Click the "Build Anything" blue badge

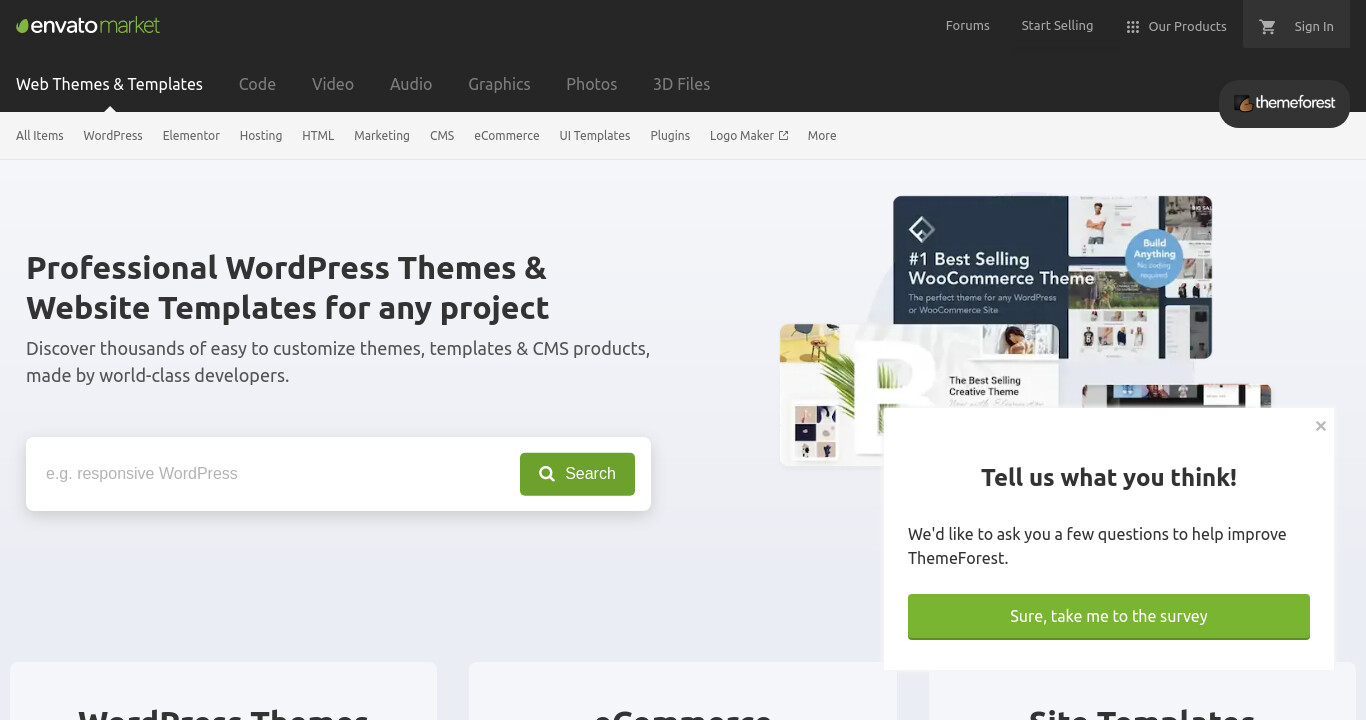point(1154,257)
